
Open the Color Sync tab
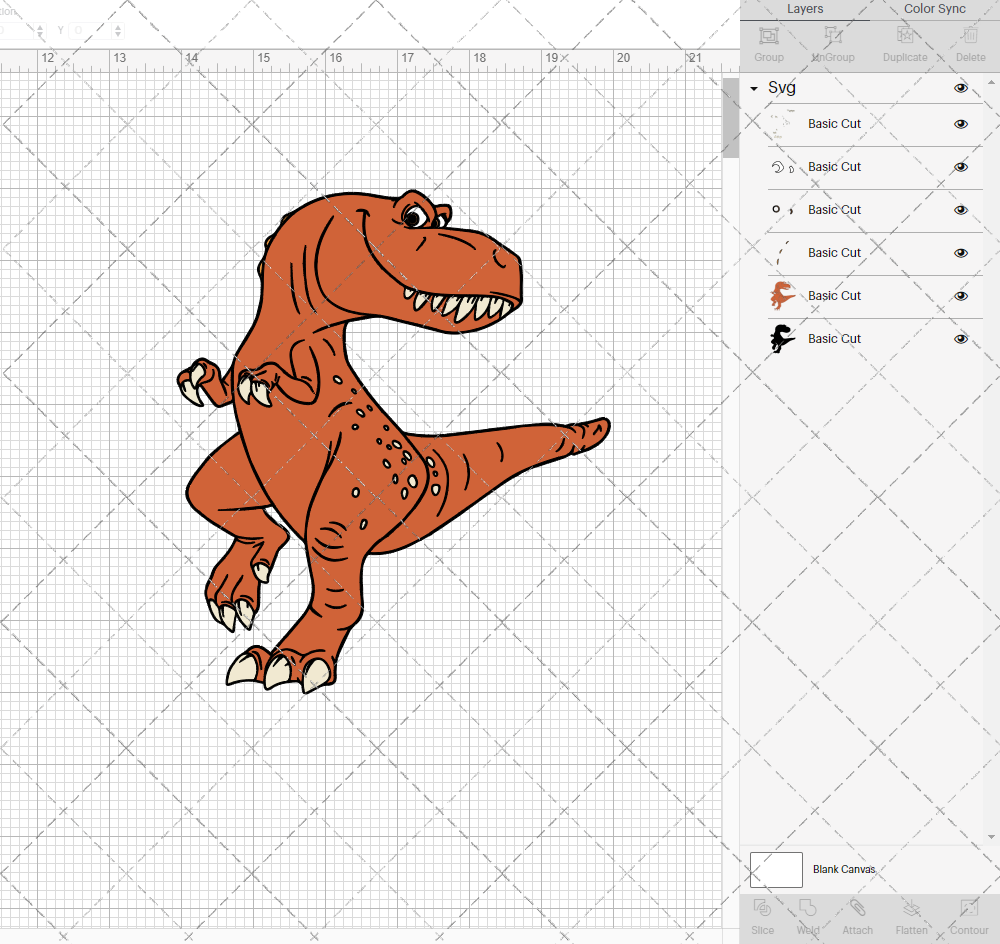[934, 9]
